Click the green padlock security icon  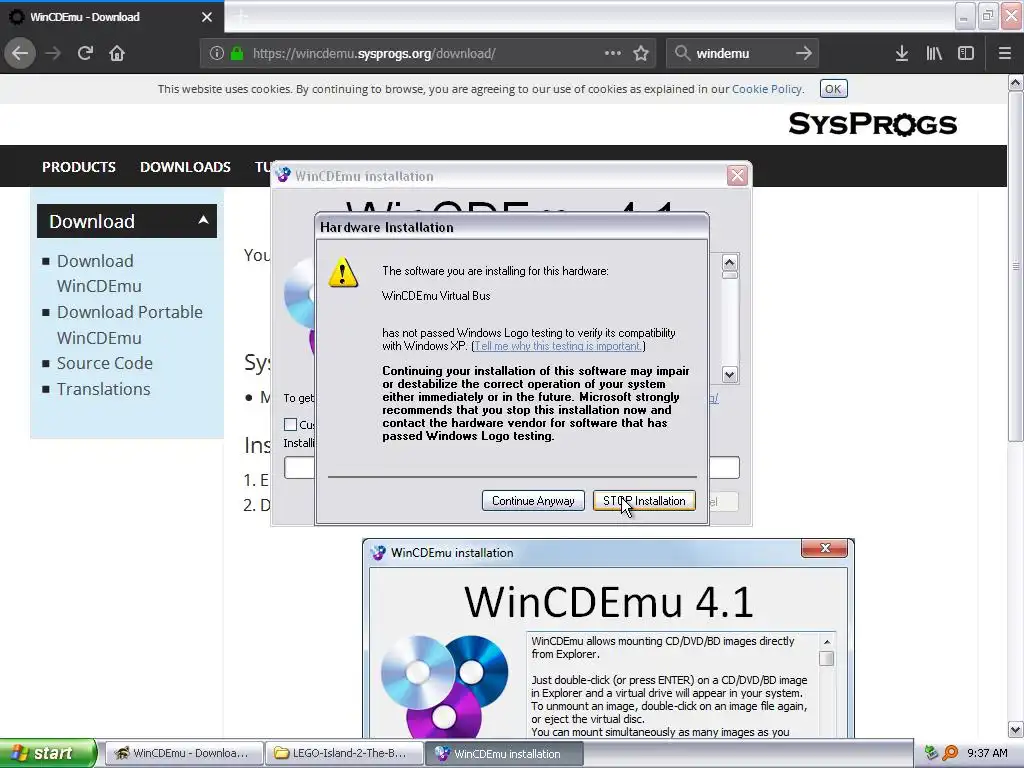click(237, 53)
